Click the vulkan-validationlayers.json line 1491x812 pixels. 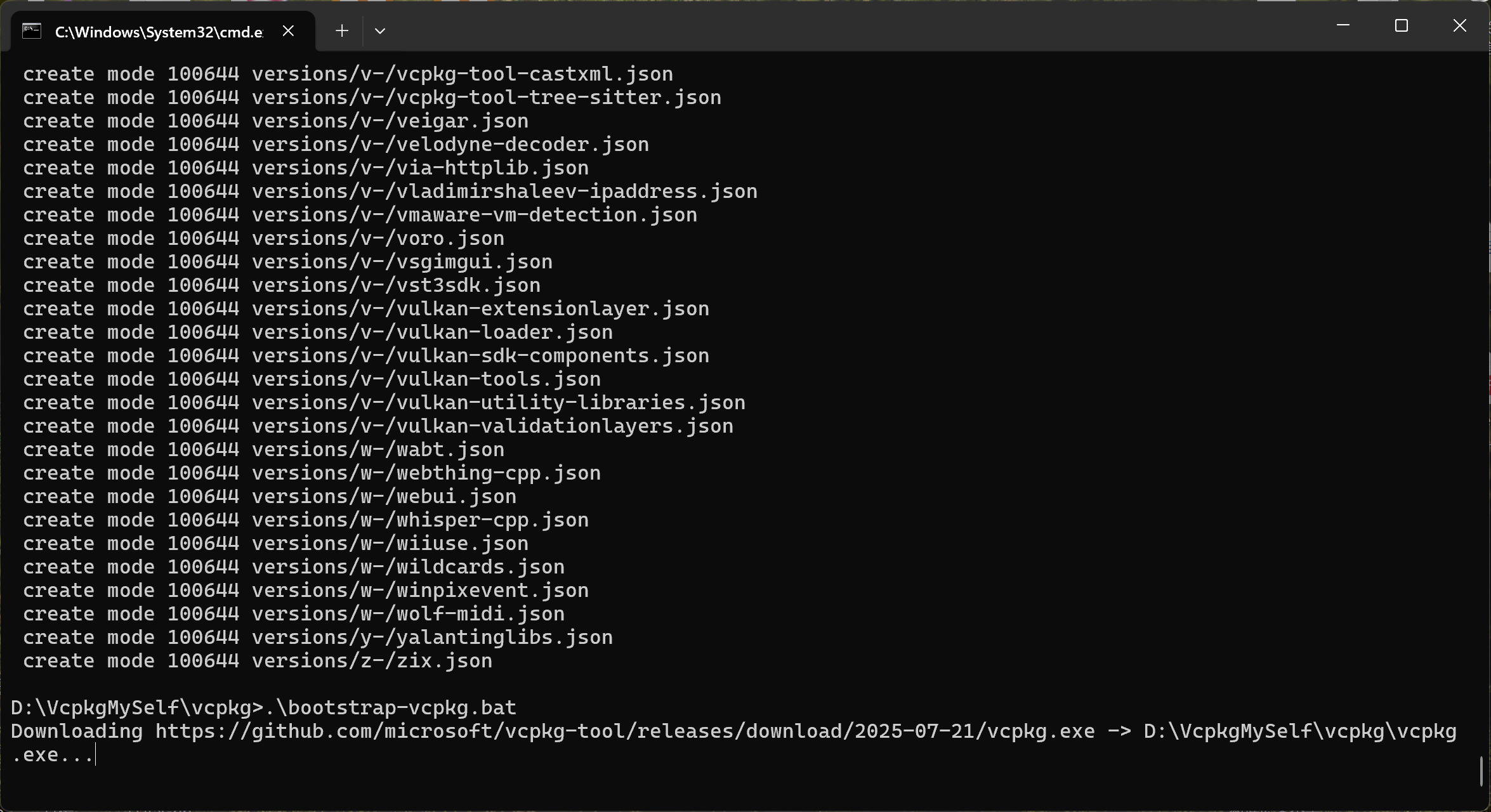click(378, 426)
